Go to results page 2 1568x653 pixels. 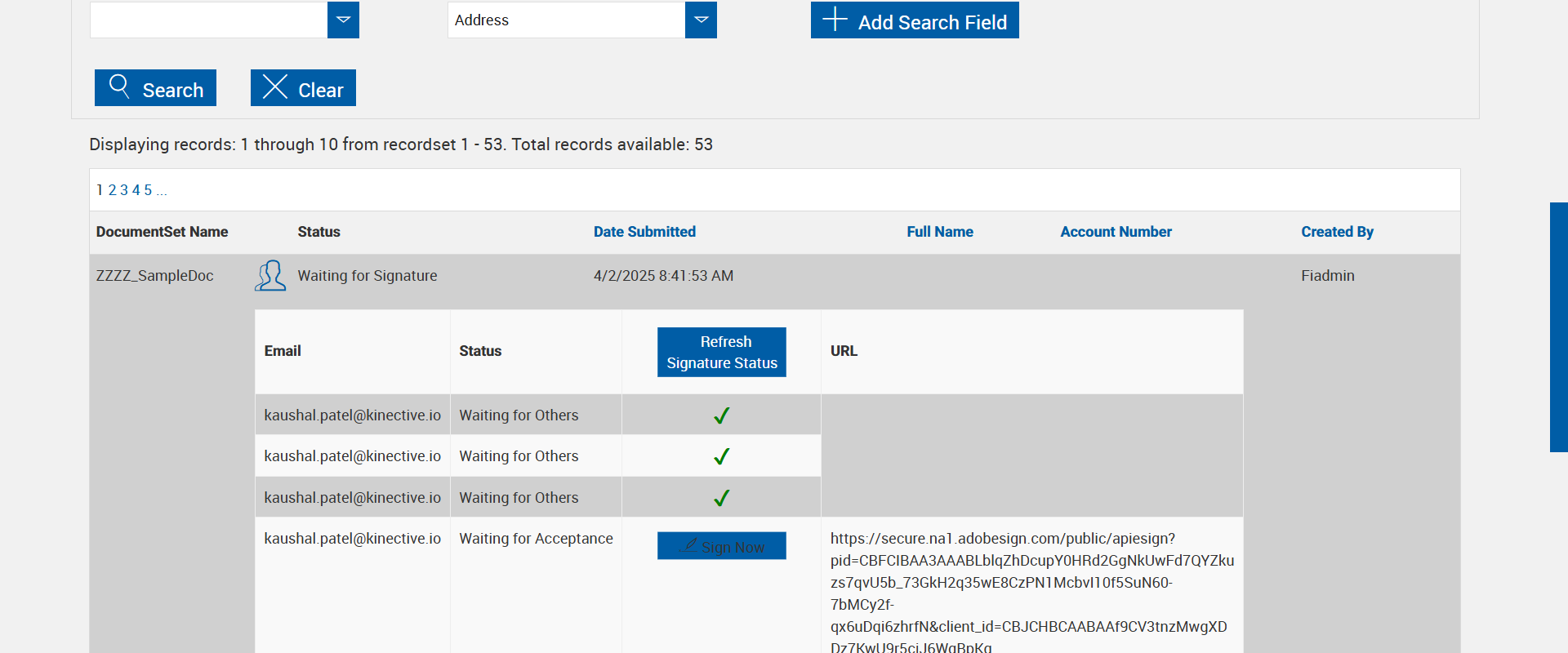click(x=113, y=190)
